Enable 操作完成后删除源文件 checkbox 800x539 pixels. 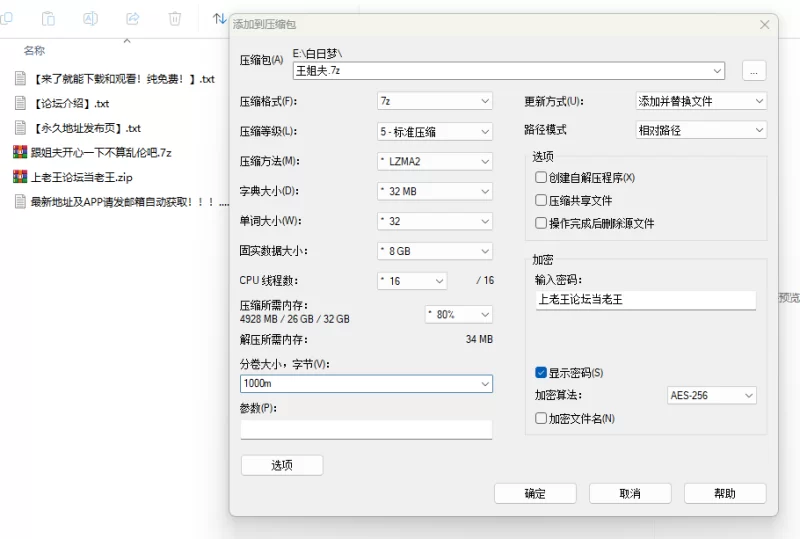click(x=541, y=223)
